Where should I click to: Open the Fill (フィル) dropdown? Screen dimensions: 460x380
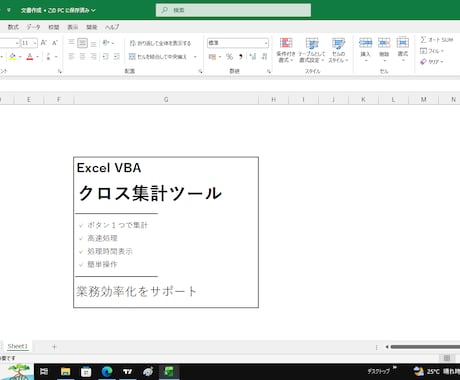pyautogui.click(x=432, y=51)
